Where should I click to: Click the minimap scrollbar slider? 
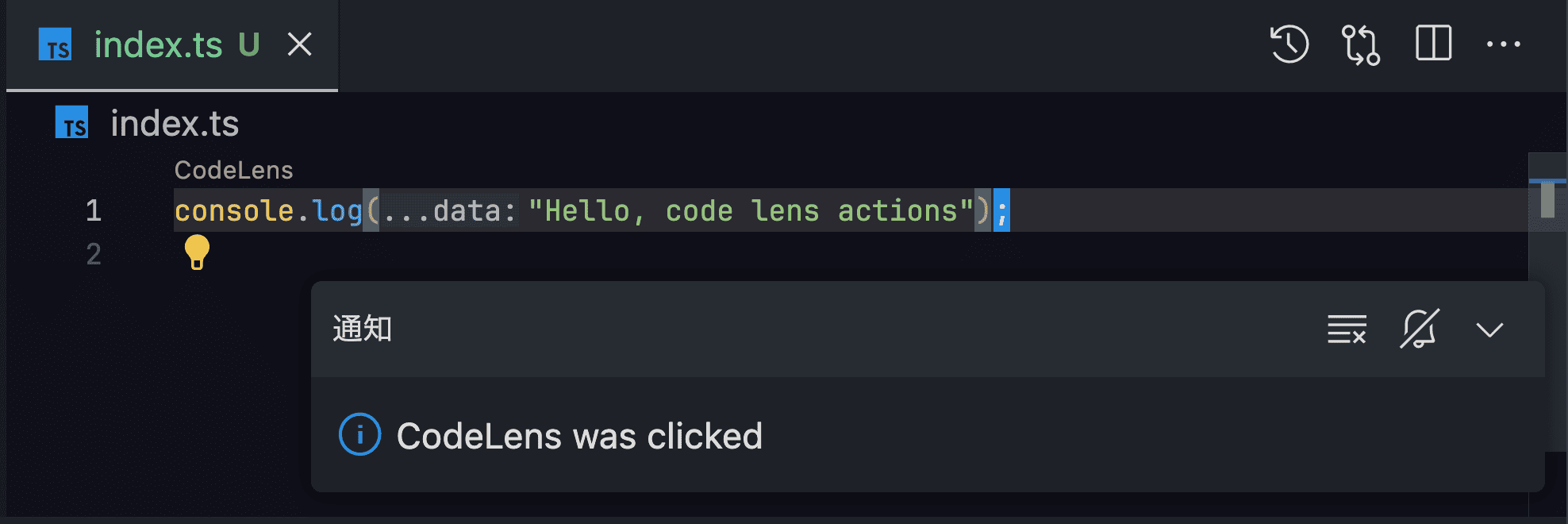(x=1547, y=198)
